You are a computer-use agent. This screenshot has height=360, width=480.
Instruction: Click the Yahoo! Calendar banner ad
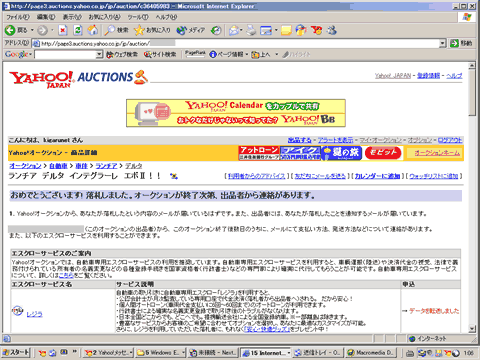coord(236,113)
